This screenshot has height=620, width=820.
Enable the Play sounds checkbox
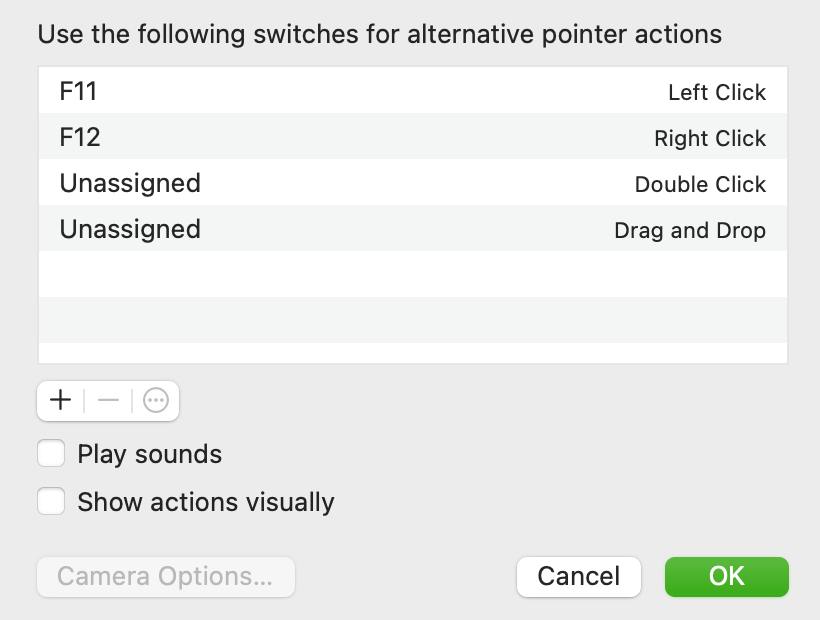(x=51, y=453)
